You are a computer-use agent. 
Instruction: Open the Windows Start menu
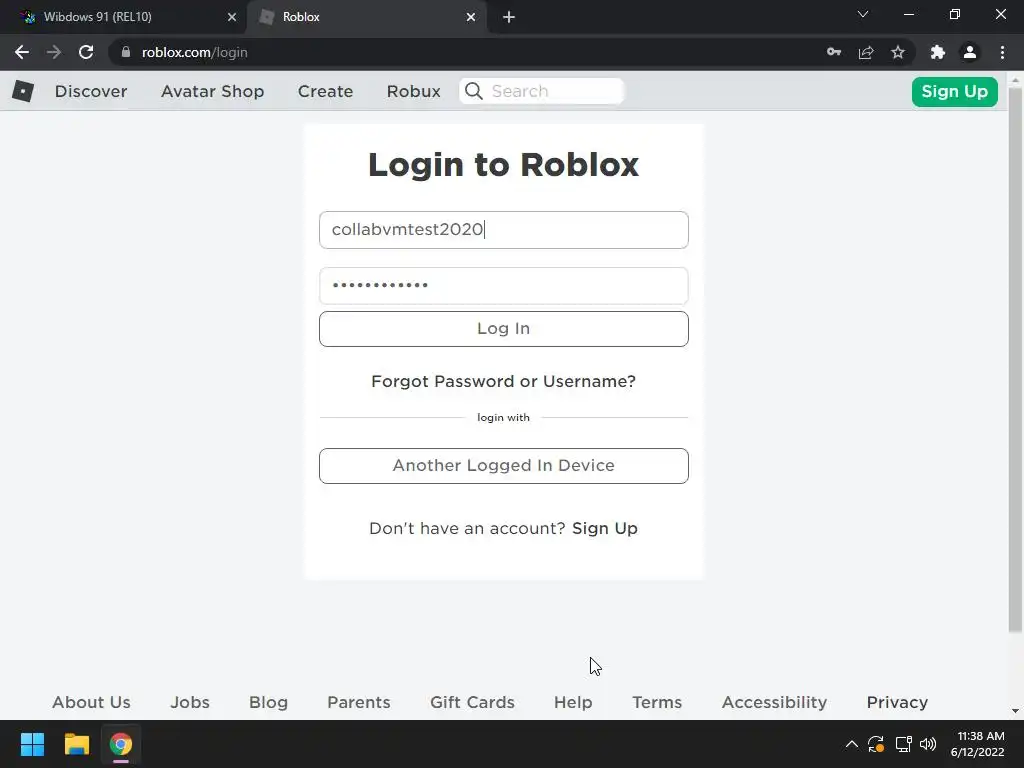(32, 744)
